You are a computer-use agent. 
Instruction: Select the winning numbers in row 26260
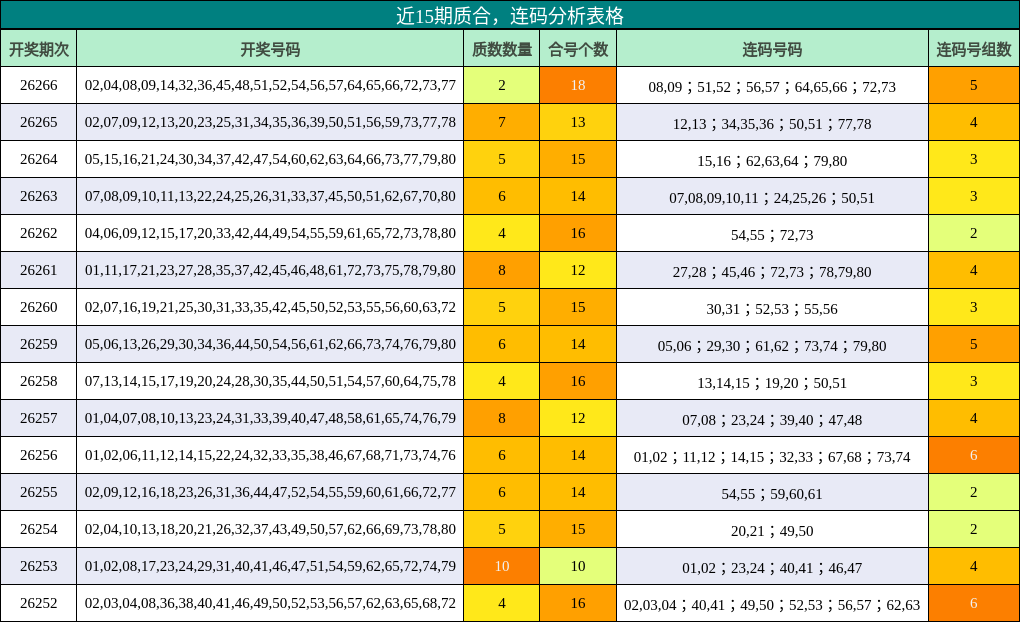click(270, 307)
